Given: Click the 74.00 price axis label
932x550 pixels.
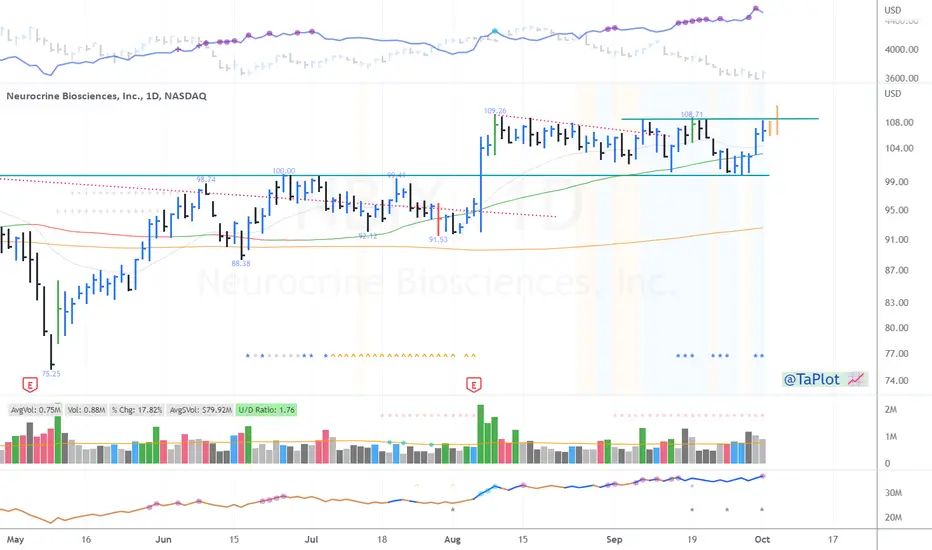Looking at the screenshot, I should 897,381.
